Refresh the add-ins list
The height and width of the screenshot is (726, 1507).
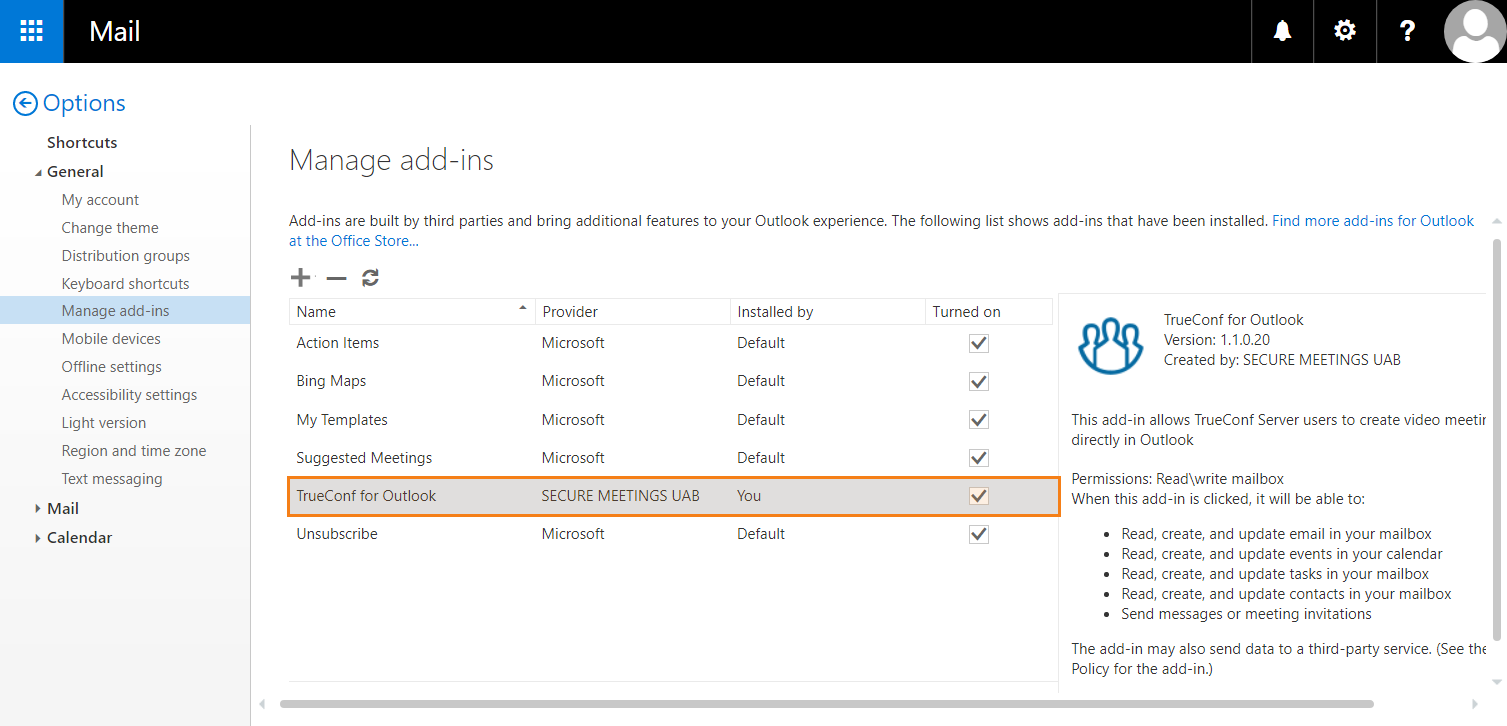pyautogui.click(x=371, y=278)
